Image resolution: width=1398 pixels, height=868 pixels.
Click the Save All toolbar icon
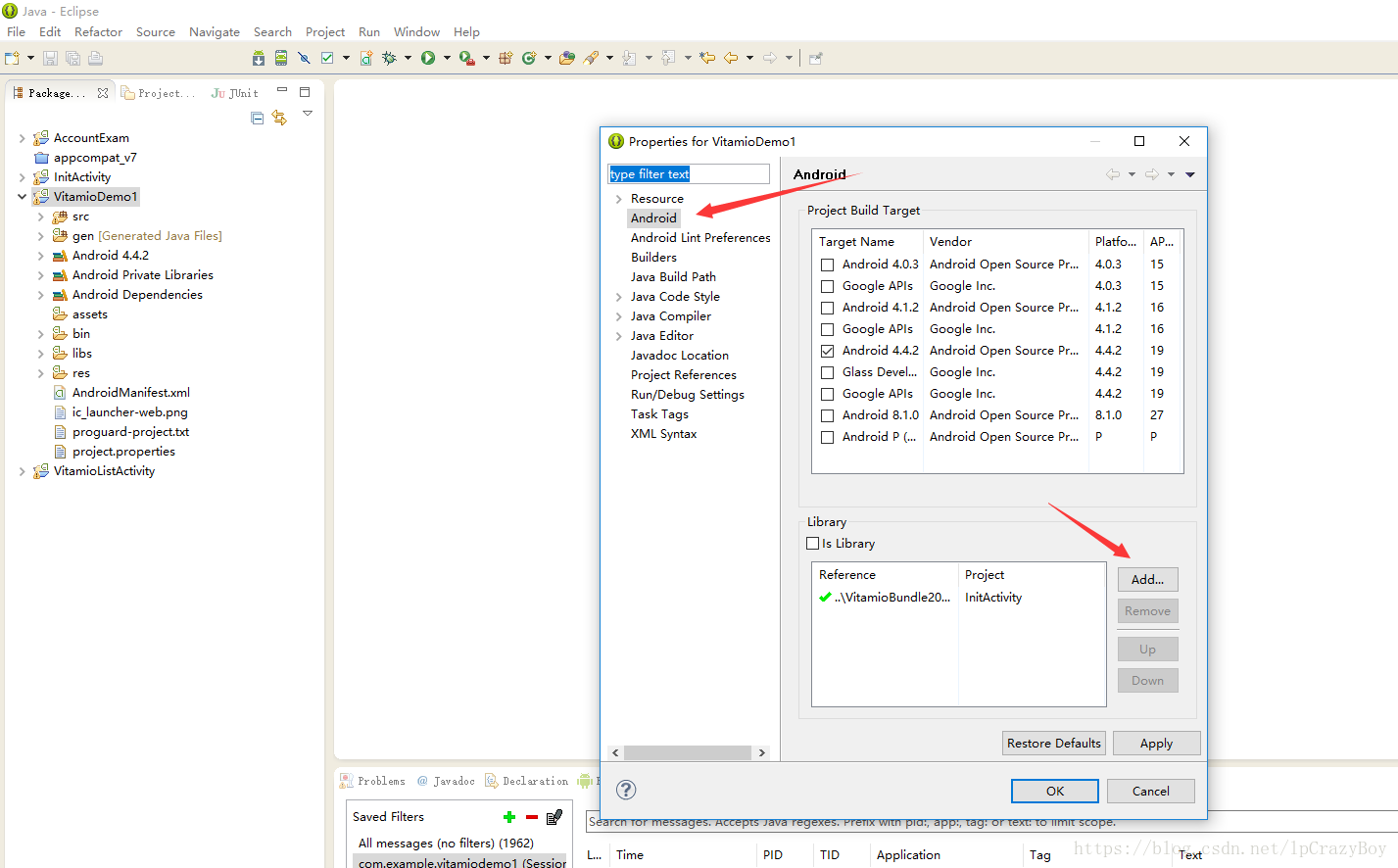pyautogui.click(x=72, y=58)
